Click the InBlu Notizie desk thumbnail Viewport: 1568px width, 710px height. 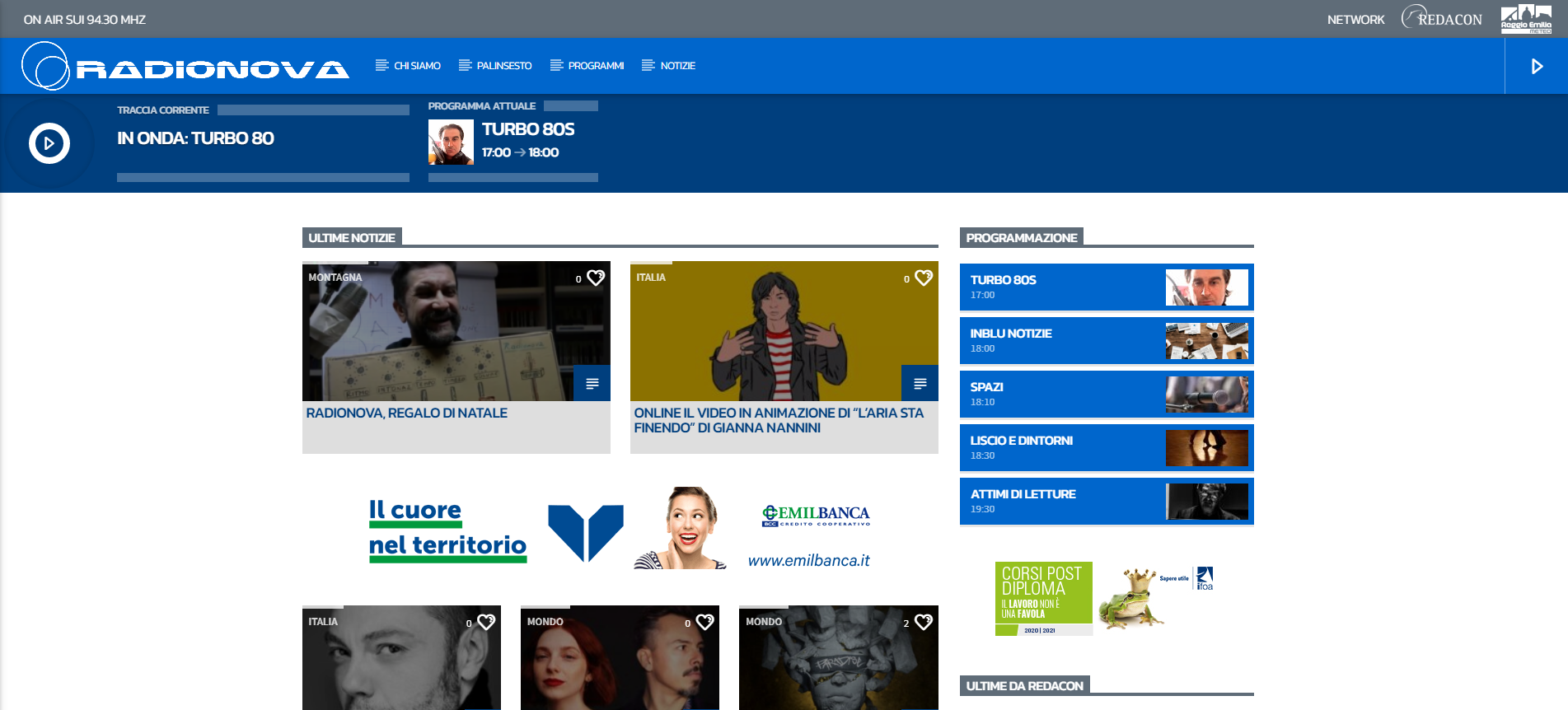tap(1207, 341)
